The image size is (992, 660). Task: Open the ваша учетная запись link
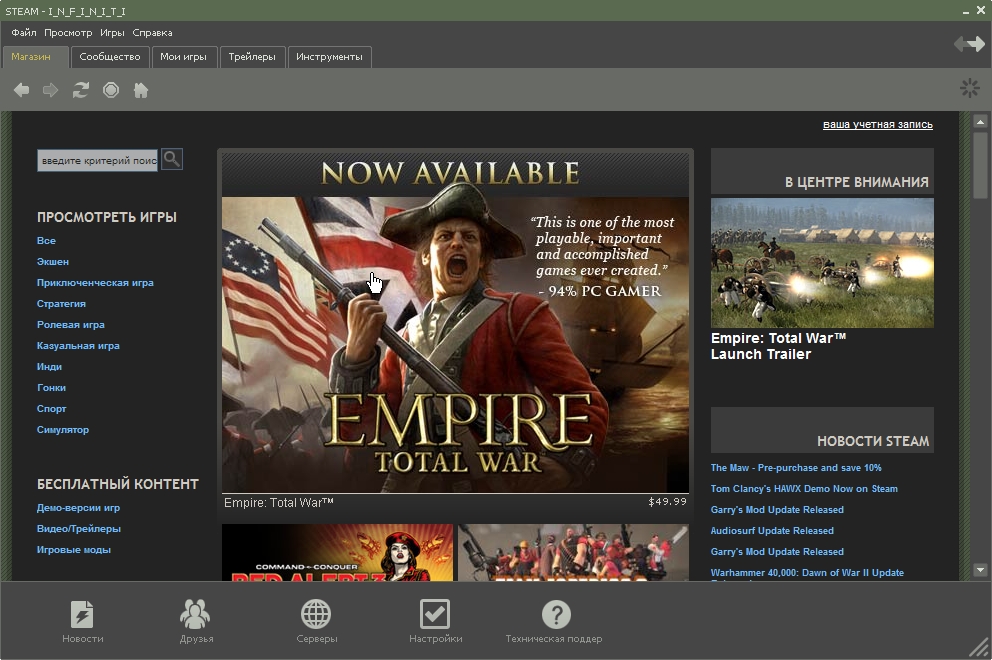coord(877,125)
